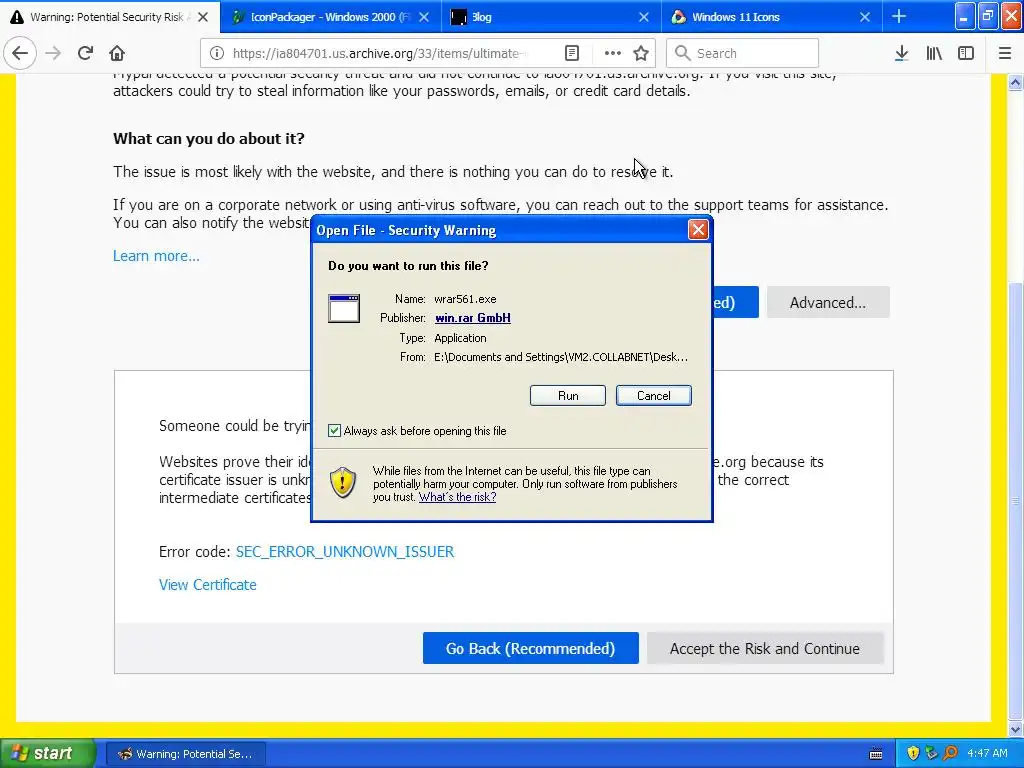Click Cancel in the security dialog

tap(654, 396)
